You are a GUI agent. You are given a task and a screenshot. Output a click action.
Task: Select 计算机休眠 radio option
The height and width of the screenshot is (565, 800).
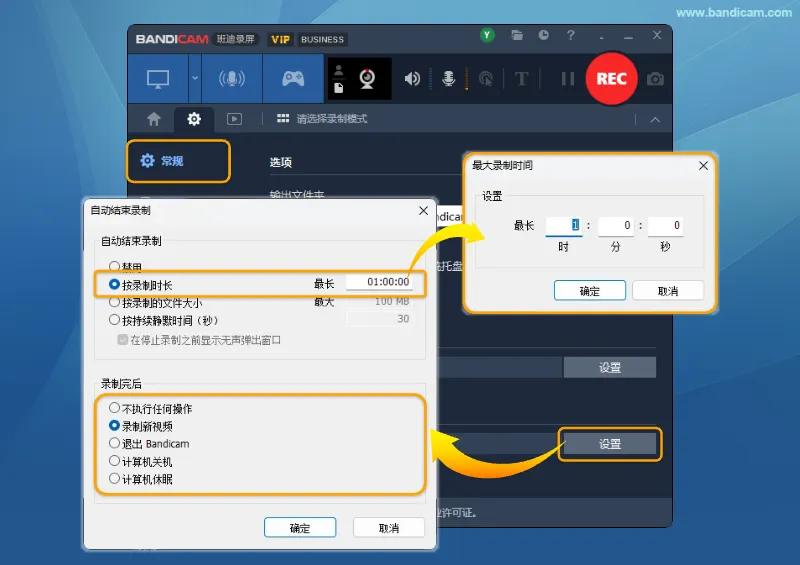click(114, 479)
